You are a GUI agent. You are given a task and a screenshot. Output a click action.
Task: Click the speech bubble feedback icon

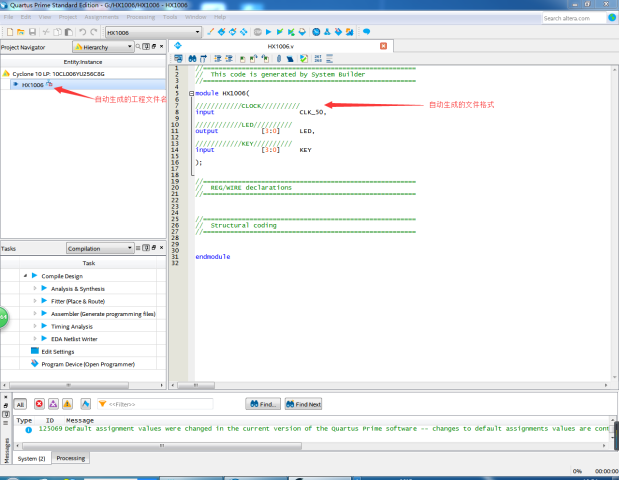coord(367,32)
